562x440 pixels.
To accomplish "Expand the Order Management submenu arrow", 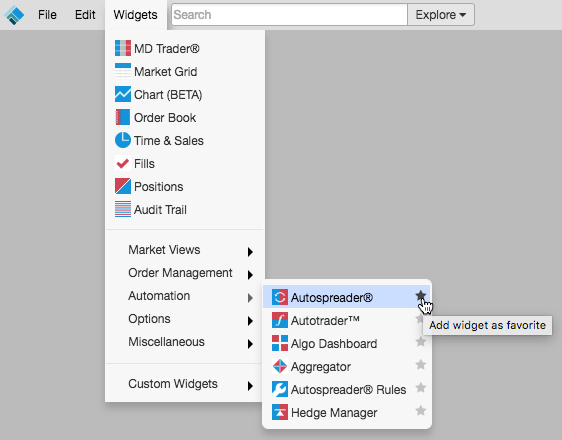I will (x=250, y=275).
